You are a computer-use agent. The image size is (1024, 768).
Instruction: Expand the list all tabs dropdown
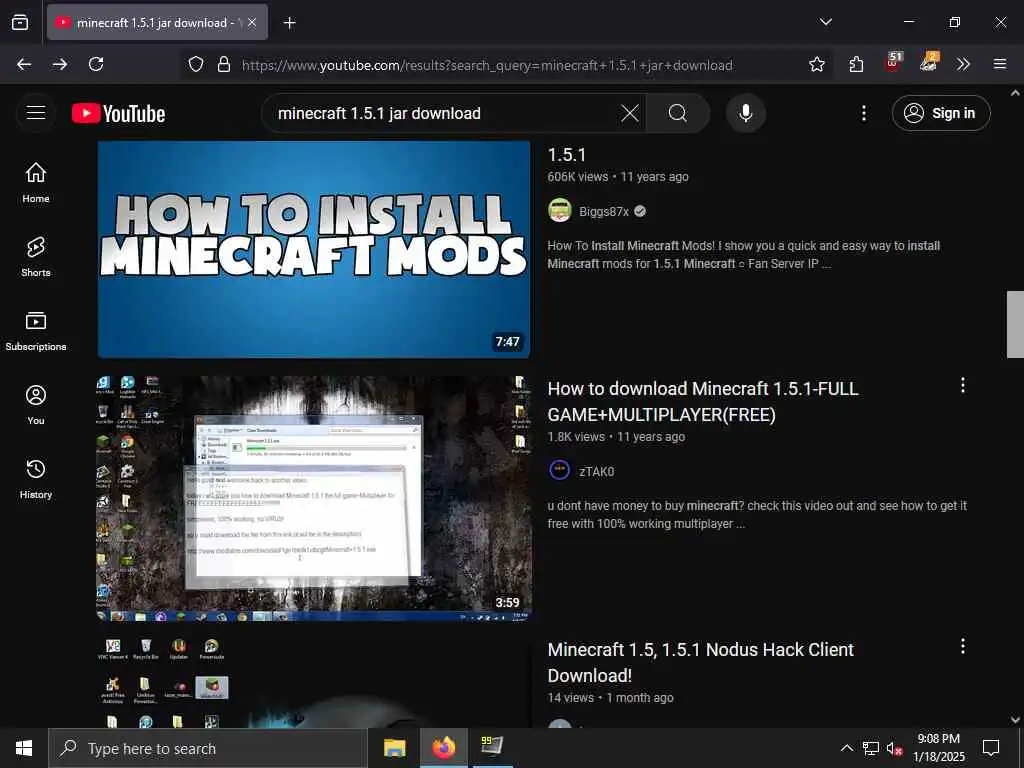pos(826,22)
